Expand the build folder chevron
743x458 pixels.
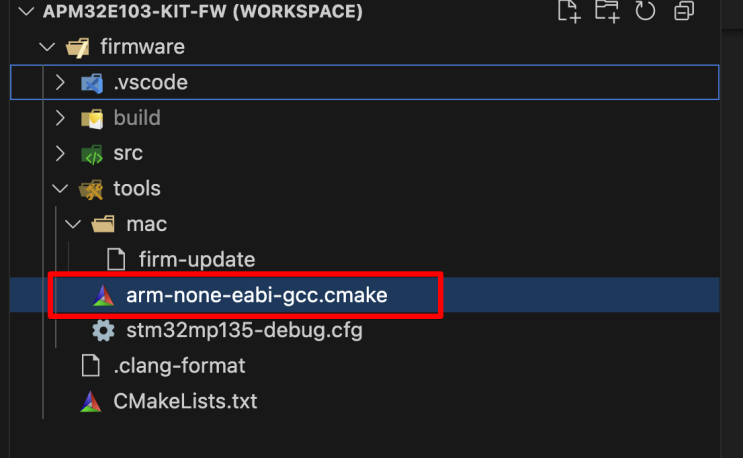(x=61, y=118)
